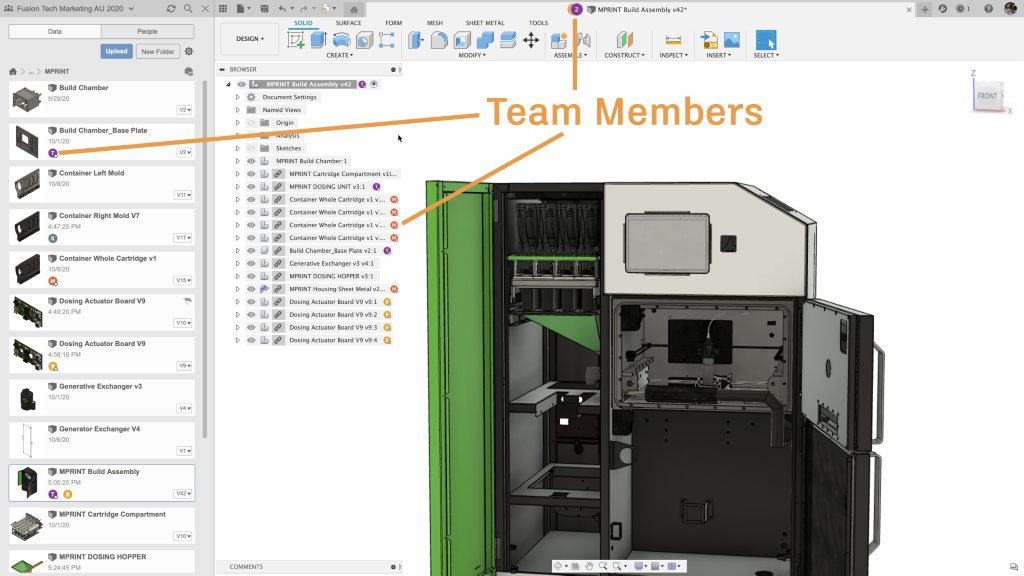Click the Insert Canvas image icon
This screenshot has width=1024, height=576.
tap(732, 40)
